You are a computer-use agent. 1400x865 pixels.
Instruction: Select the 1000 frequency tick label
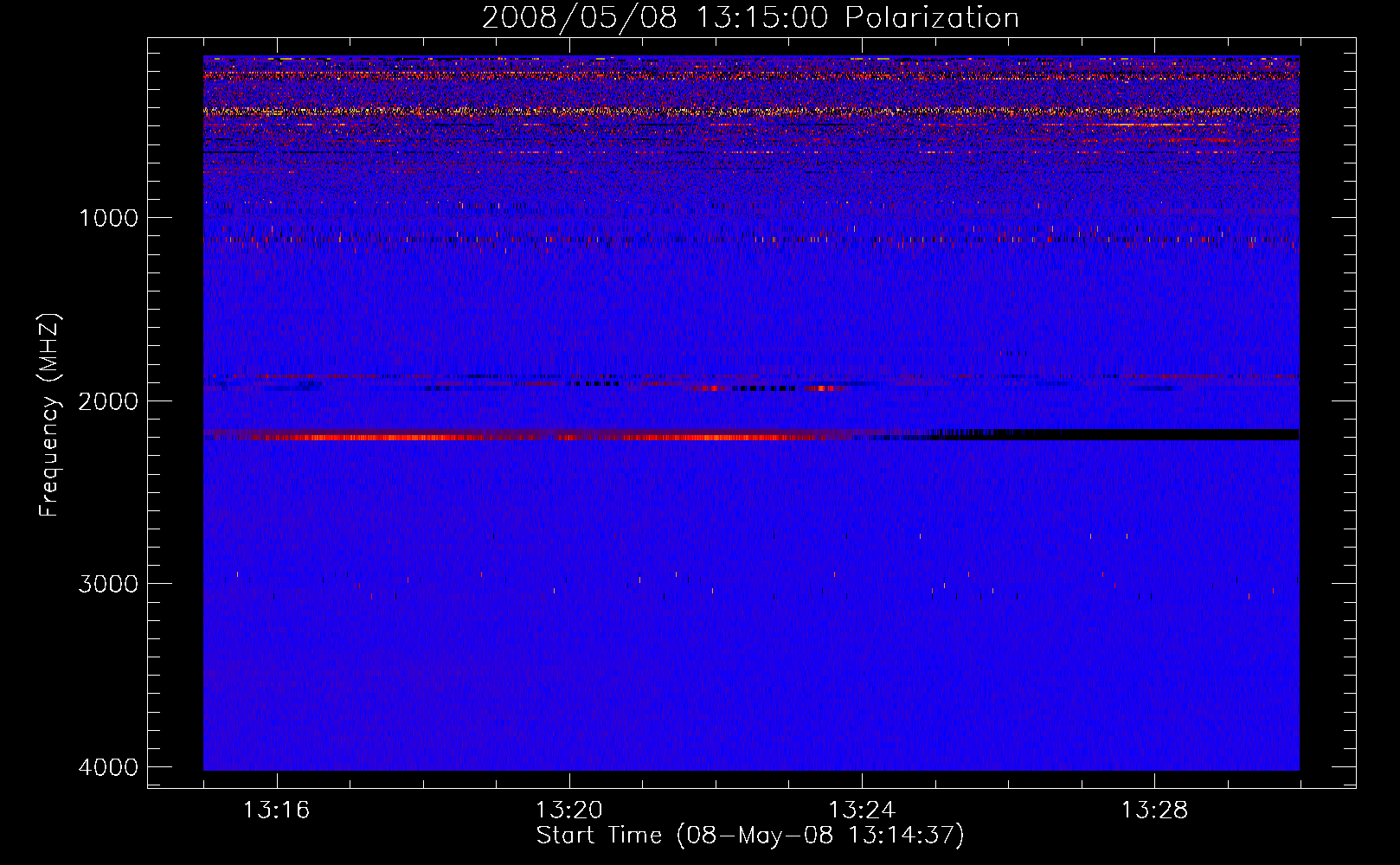(108, 217)
